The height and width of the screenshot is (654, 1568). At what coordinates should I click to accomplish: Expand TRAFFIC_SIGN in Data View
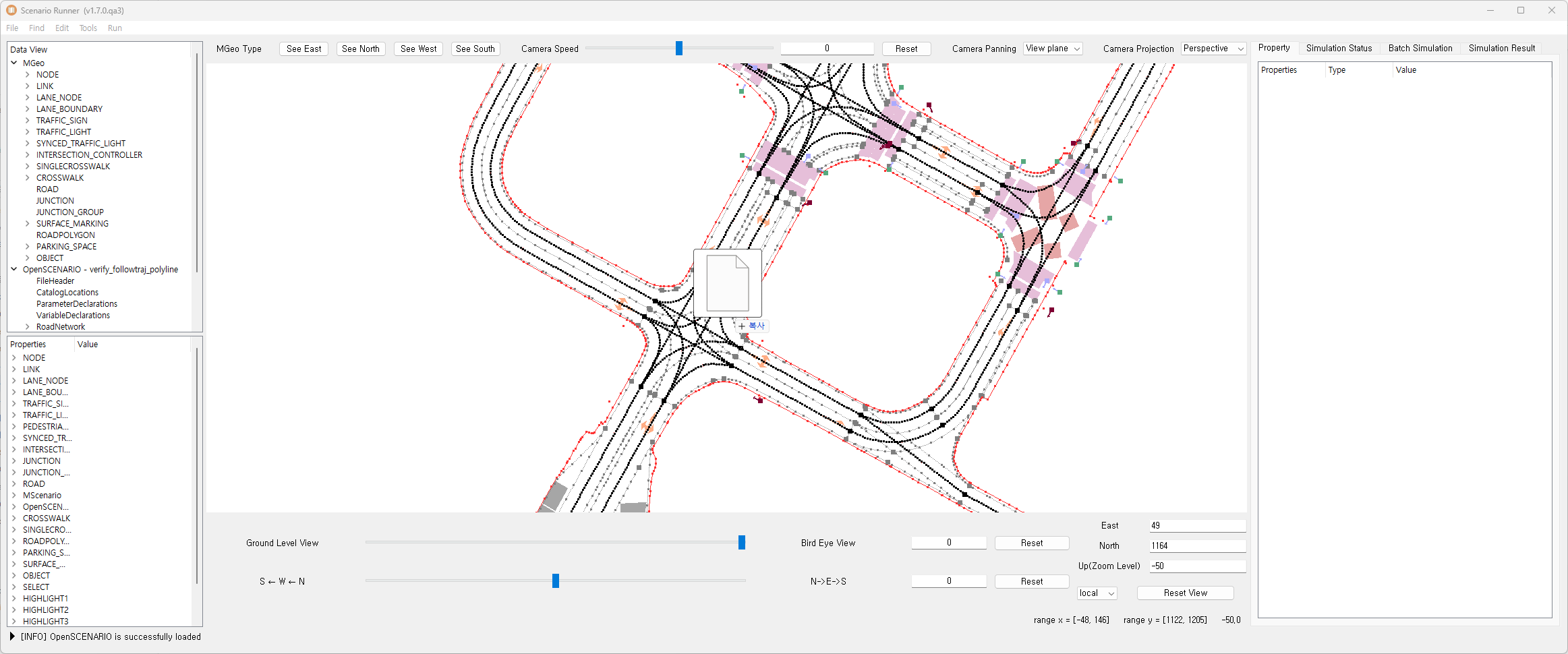28,121
